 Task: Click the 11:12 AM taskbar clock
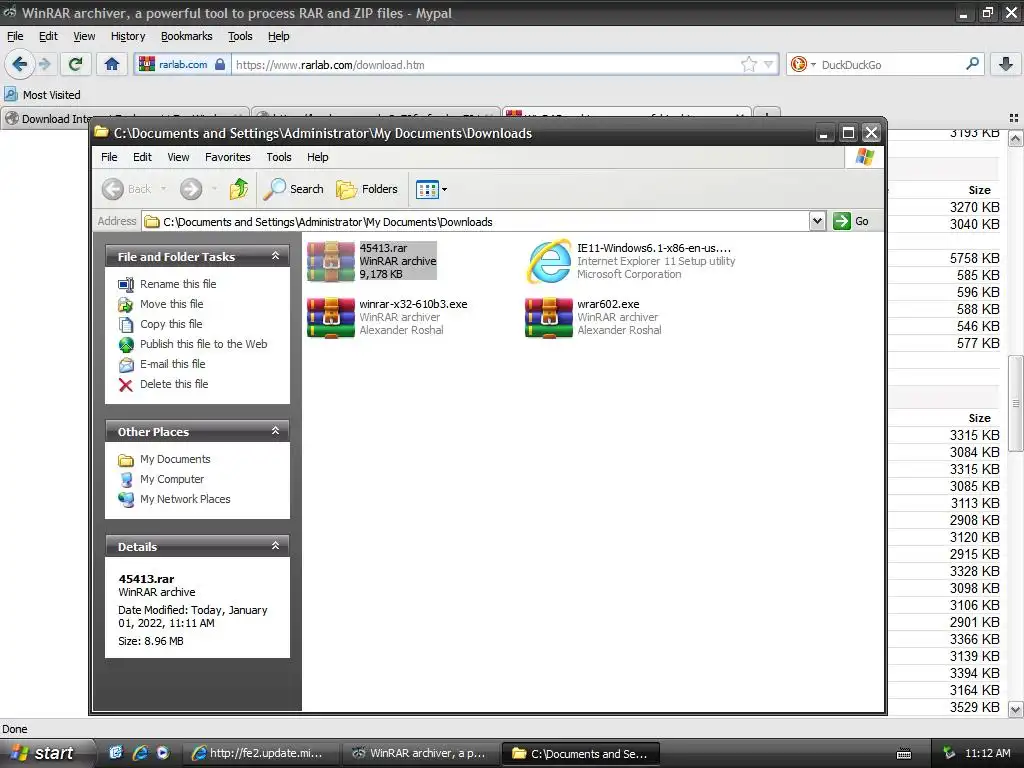coord(987,753)
